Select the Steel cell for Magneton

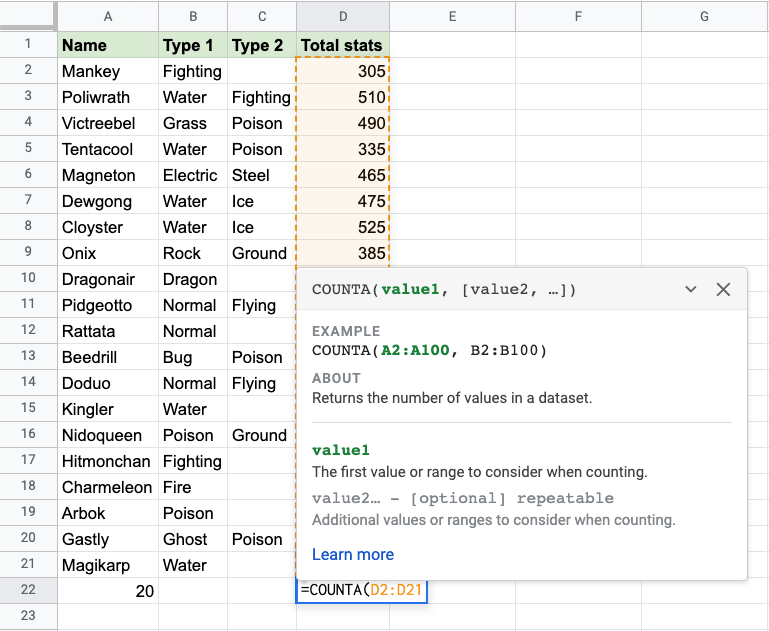(x=262, y=175)
